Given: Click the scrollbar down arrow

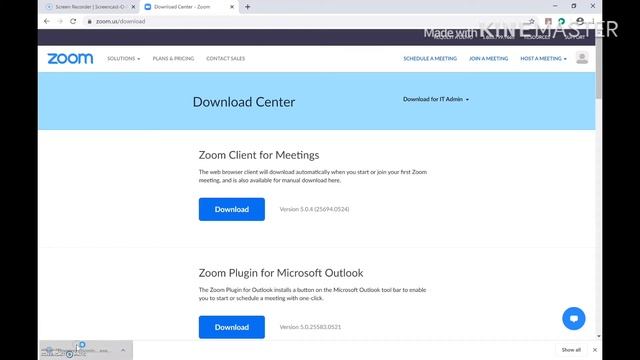Looking at the screenshot, I should (598, 336).
